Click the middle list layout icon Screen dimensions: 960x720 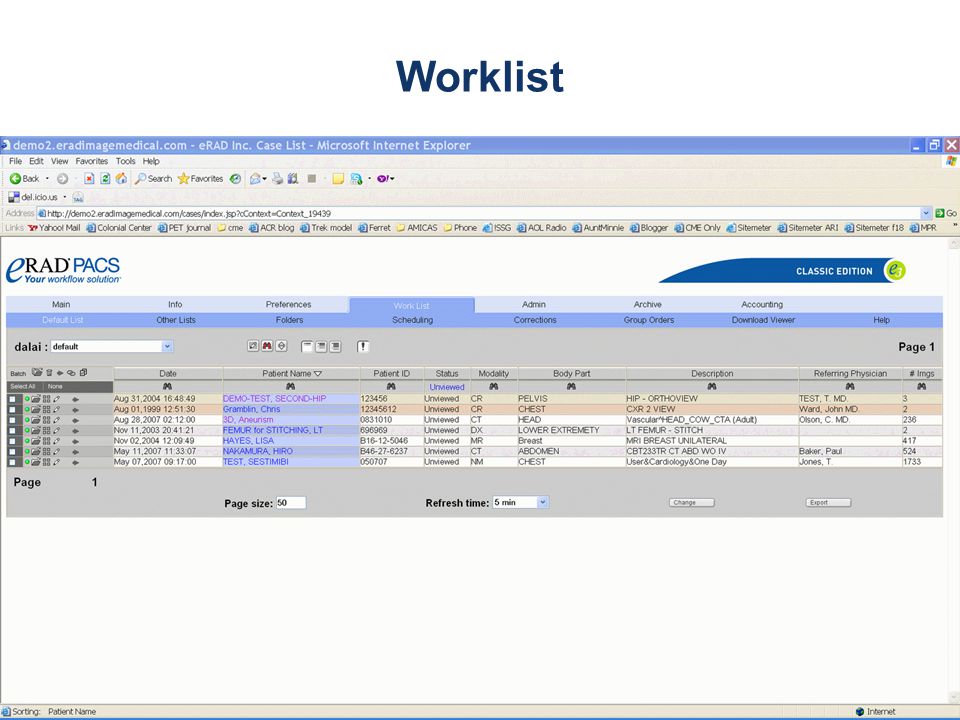(321, 347)
